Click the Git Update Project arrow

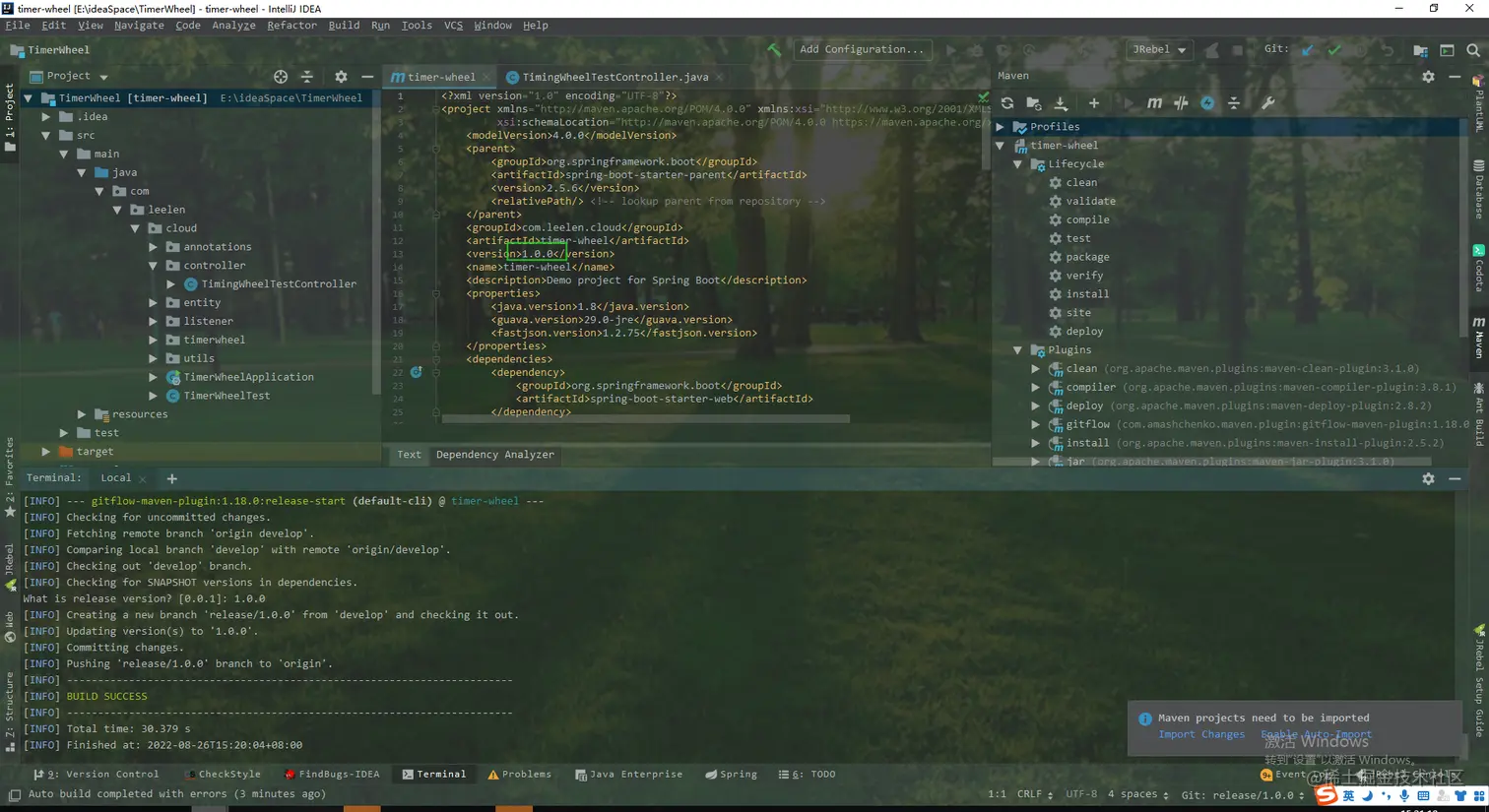tap(1307, 50)
